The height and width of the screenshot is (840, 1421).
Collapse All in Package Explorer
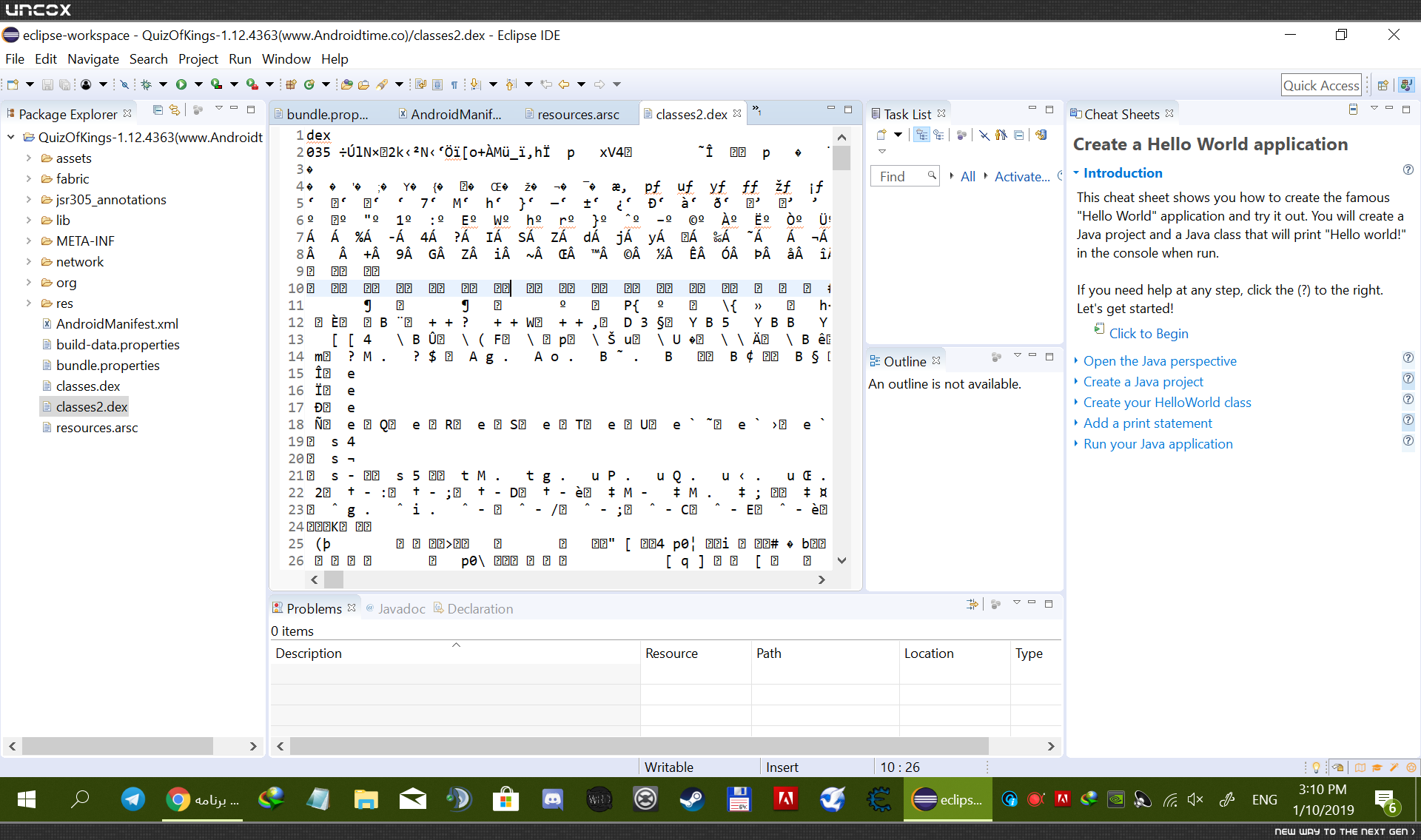[x=158, y=110]
